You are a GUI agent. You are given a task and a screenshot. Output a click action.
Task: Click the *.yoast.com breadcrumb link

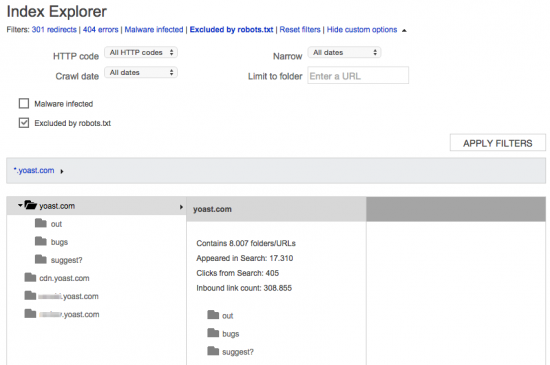coord(34,170)
